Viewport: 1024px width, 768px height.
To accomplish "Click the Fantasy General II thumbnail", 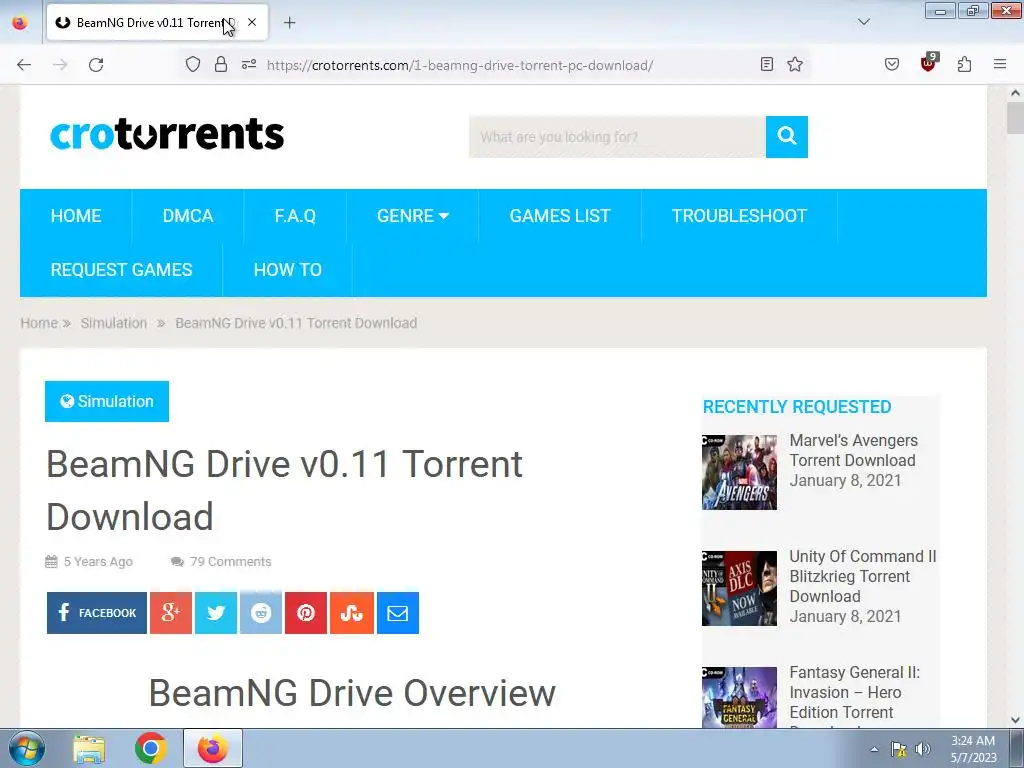I will (739, 697).
